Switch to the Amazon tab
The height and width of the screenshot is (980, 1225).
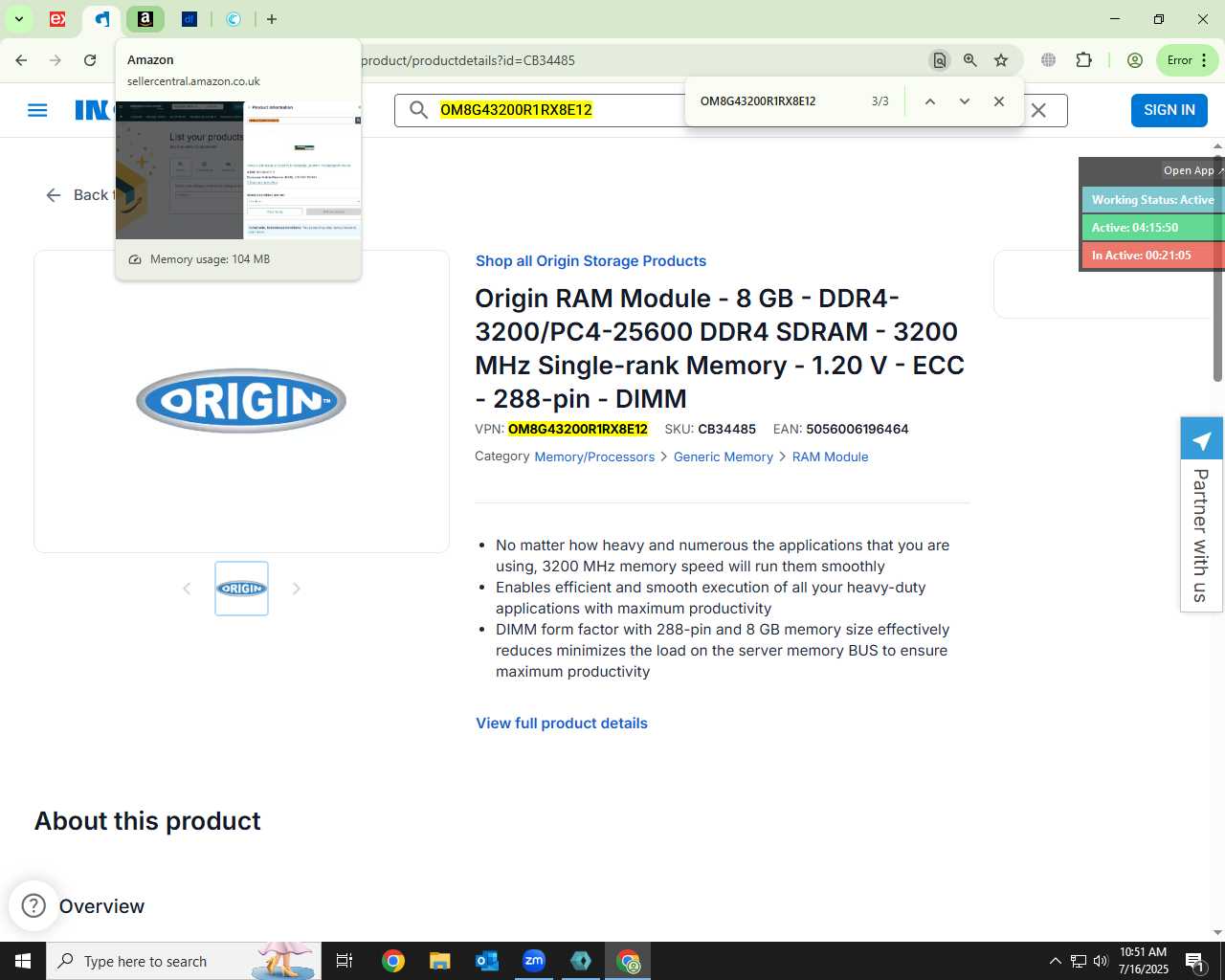click(x=145, y=19)
